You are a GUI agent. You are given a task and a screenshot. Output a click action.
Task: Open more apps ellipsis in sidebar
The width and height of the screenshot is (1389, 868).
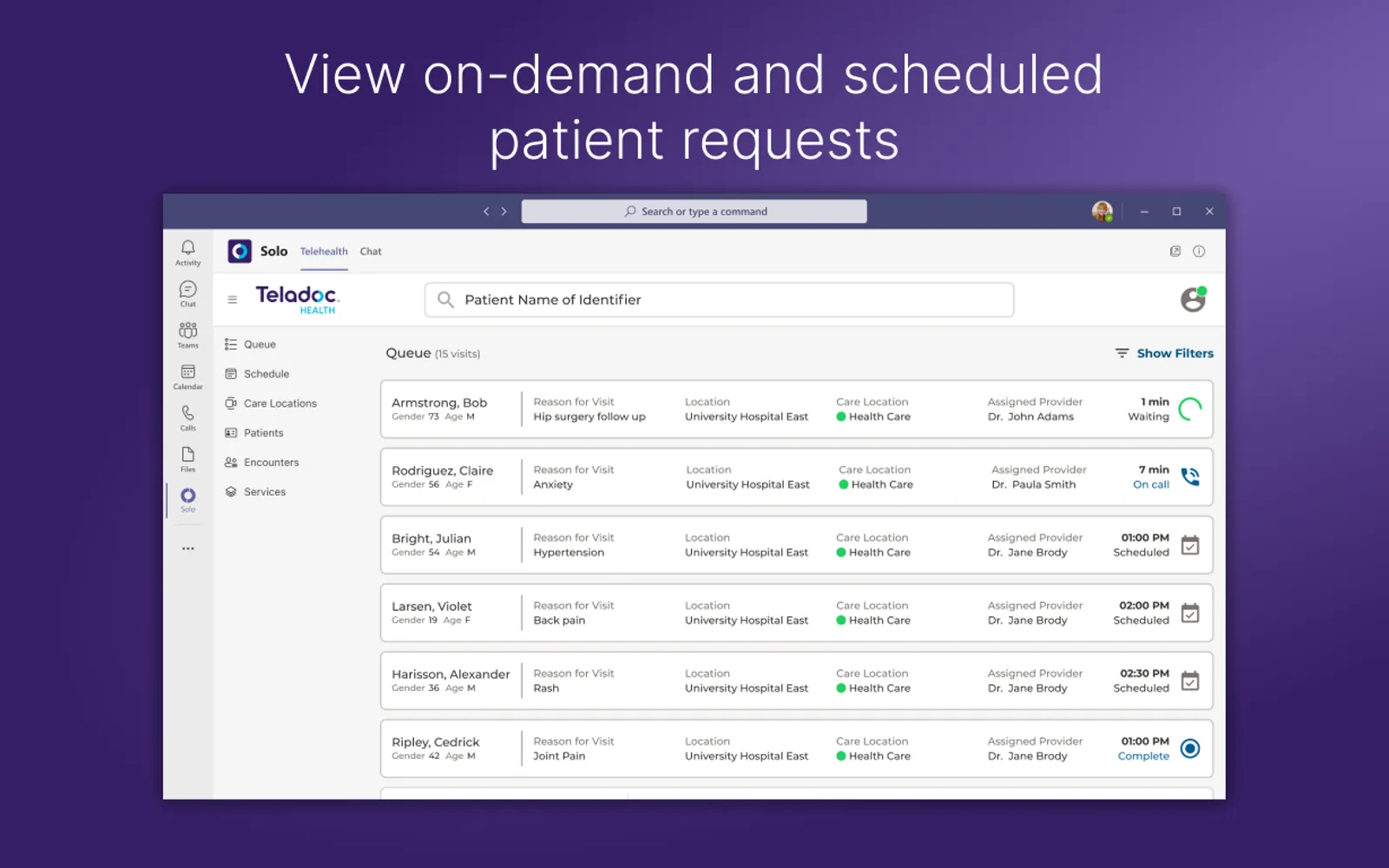pos(188,549)
